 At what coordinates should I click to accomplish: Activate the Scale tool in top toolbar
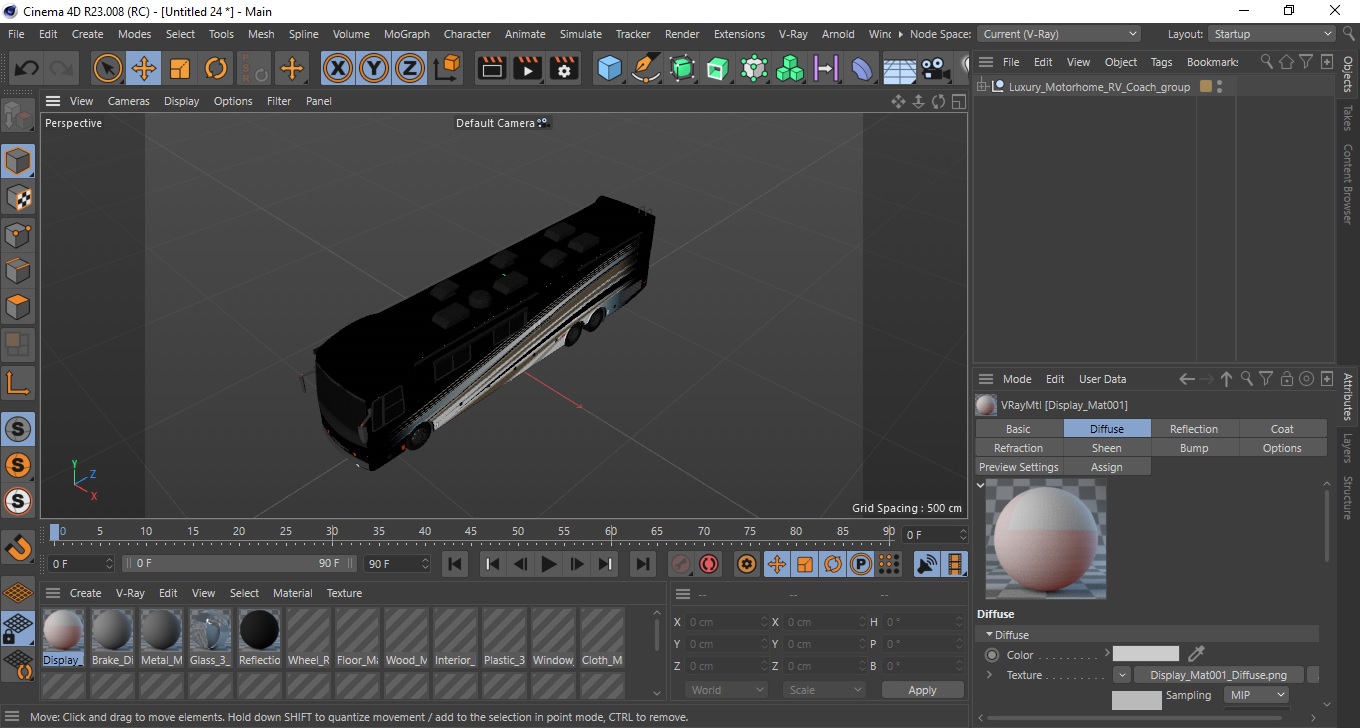[180, 69]
